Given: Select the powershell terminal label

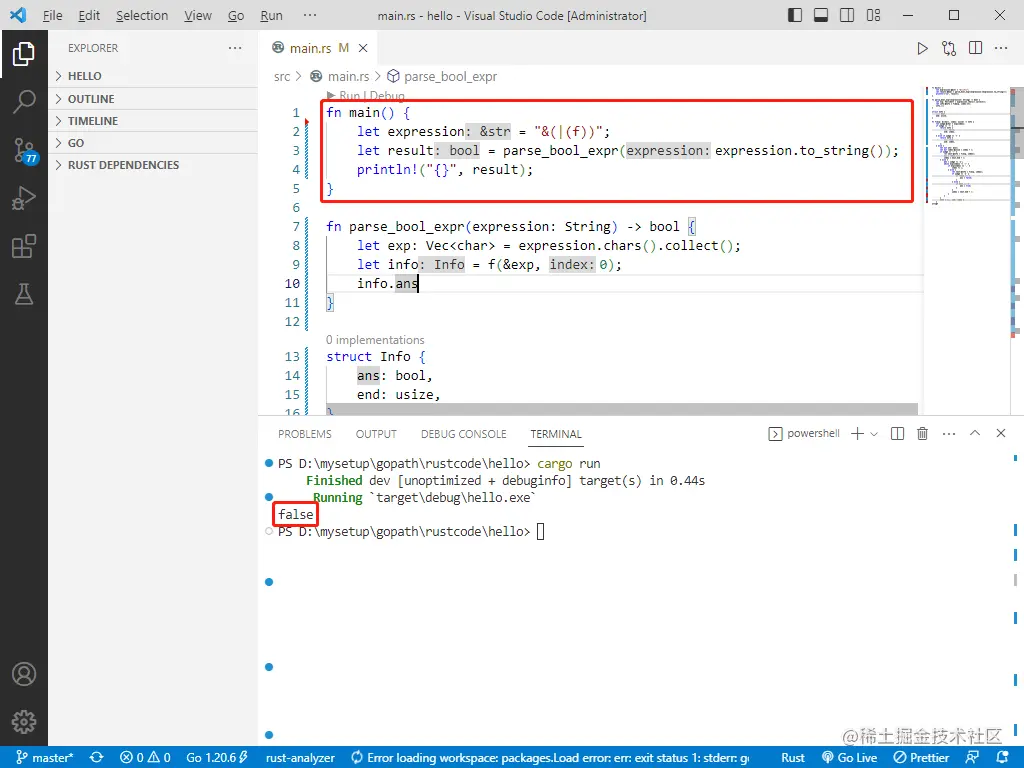Looking at the screenshot, I should pos(804,434).
